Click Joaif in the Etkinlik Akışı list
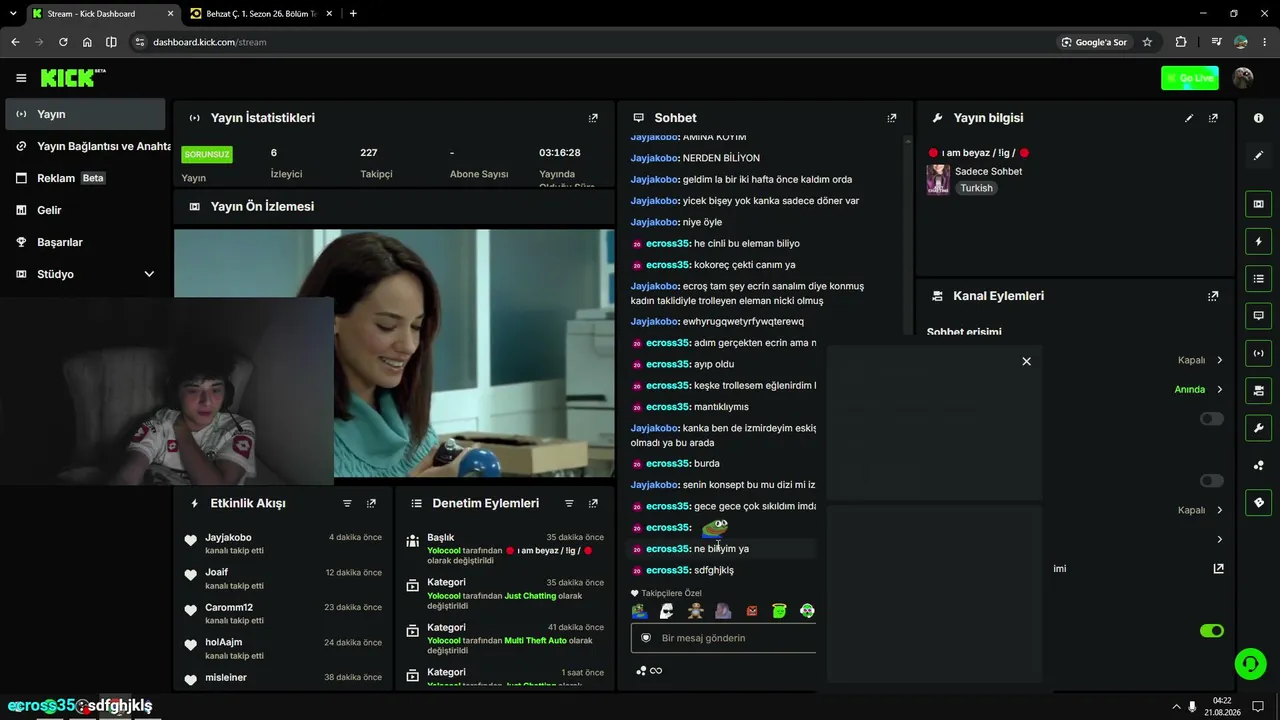Viewport: 1280px width, 720px height. [x=217, y=573]
